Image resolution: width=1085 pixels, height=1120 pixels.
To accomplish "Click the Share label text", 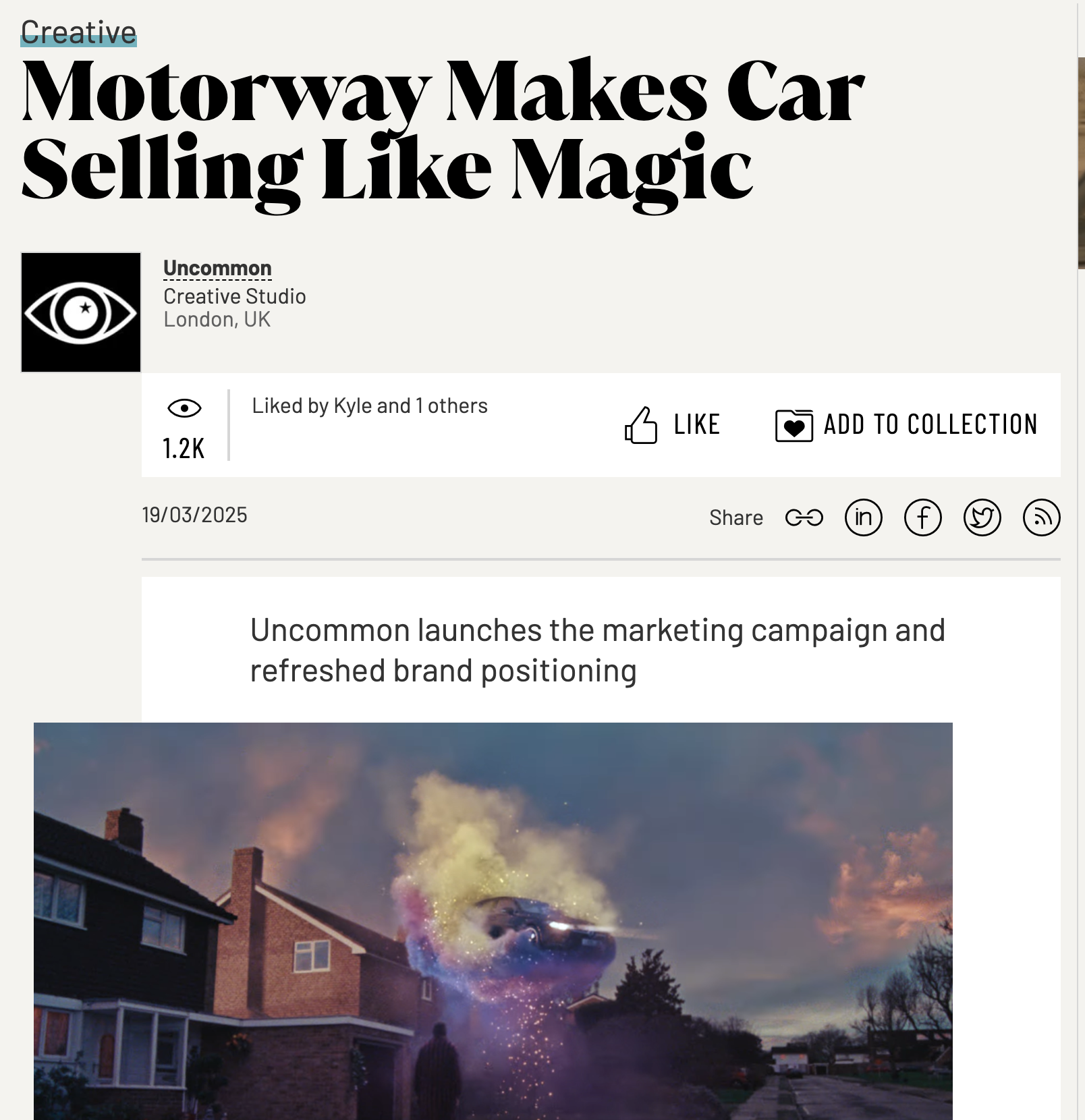I will (736, 517).
